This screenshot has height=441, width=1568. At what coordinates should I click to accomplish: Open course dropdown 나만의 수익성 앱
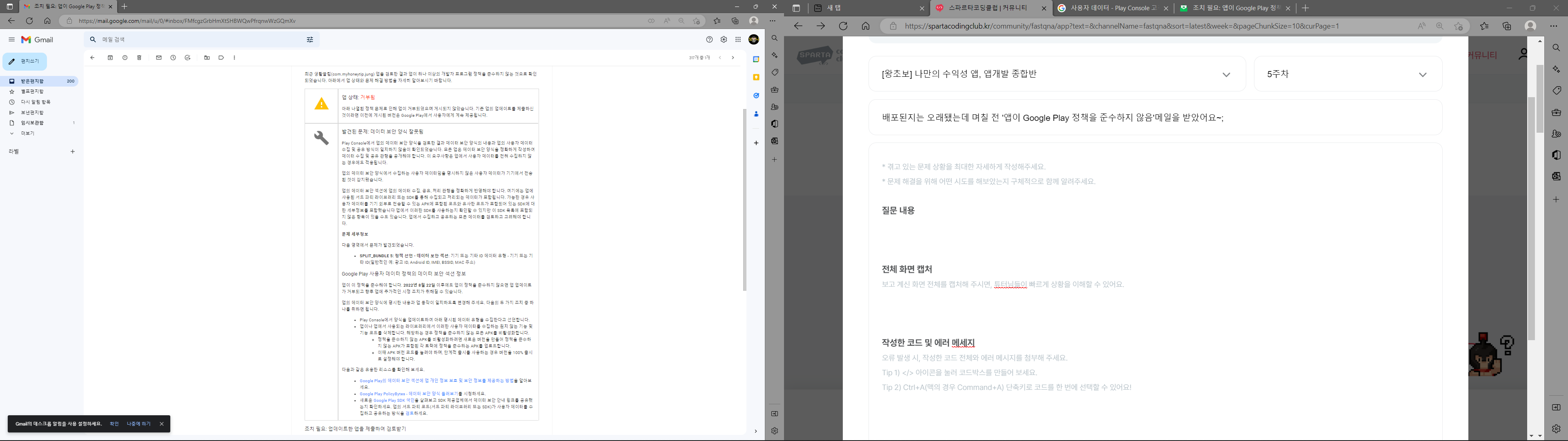click(x=1057, y=74)
